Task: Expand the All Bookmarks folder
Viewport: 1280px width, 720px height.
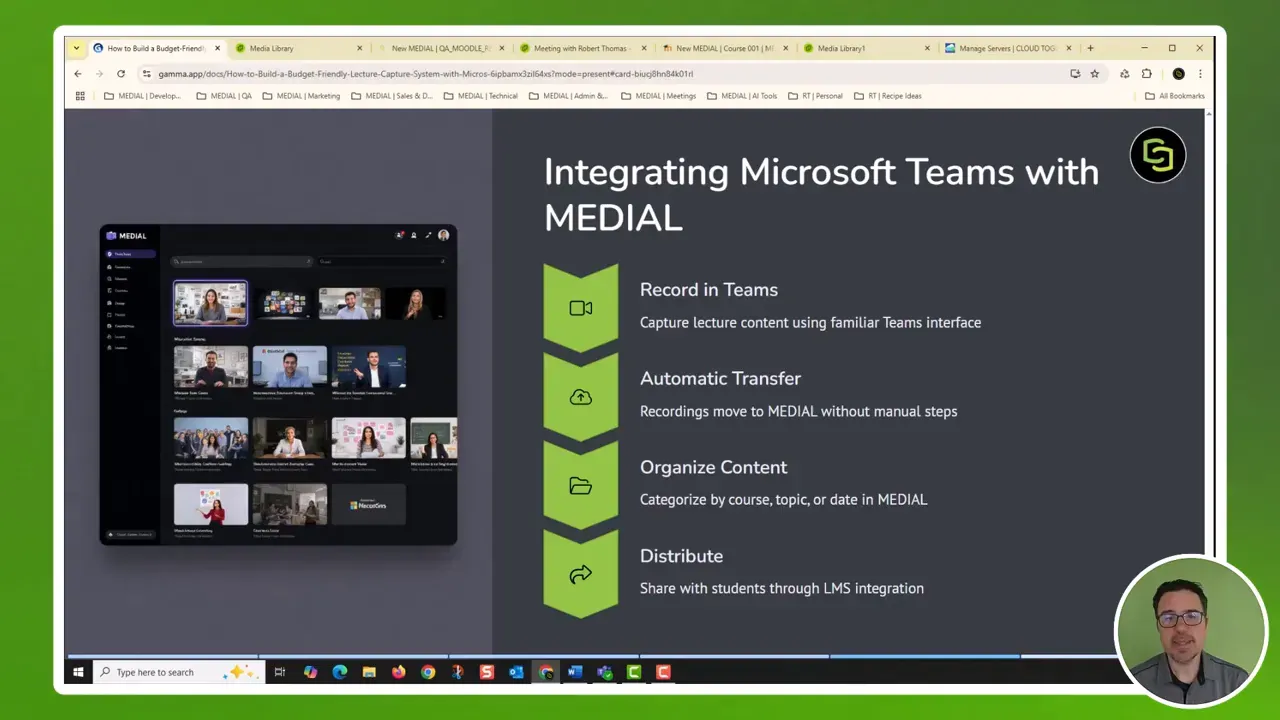Action: [1174, 96]
